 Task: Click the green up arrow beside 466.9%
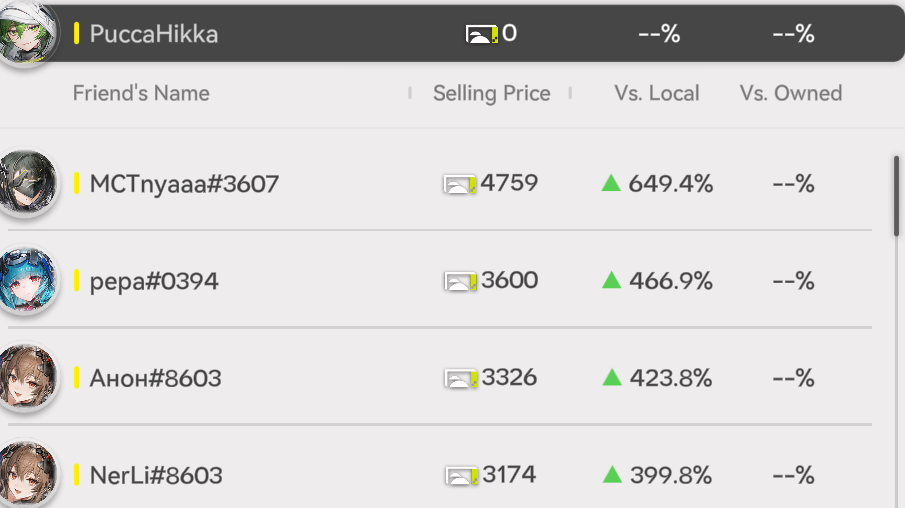click(612, 281)
